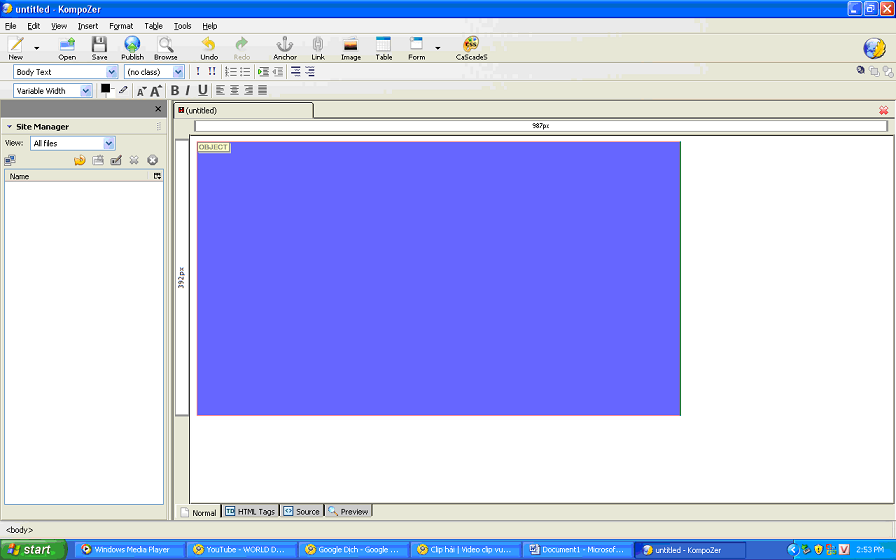Click the Redo arrow icon
Screen dimensions: 896x560
242,48
